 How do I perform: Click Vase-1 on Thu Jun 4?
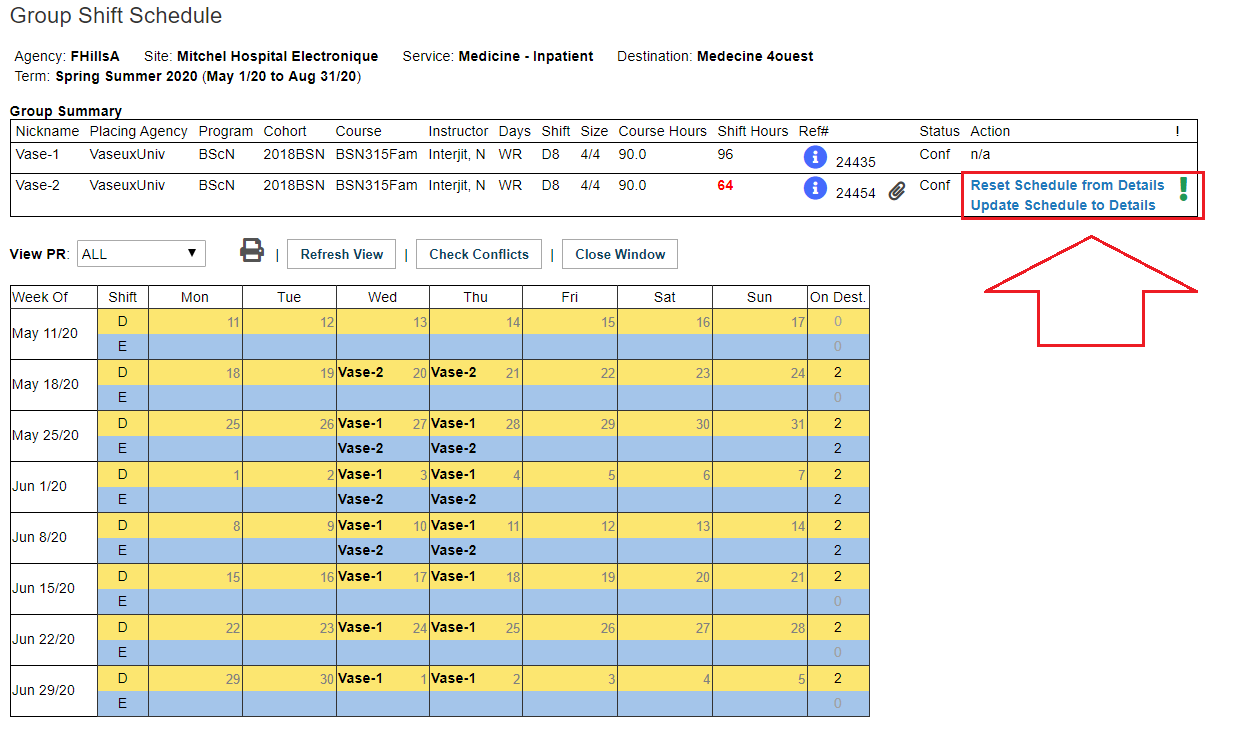[x=454, y=474]
